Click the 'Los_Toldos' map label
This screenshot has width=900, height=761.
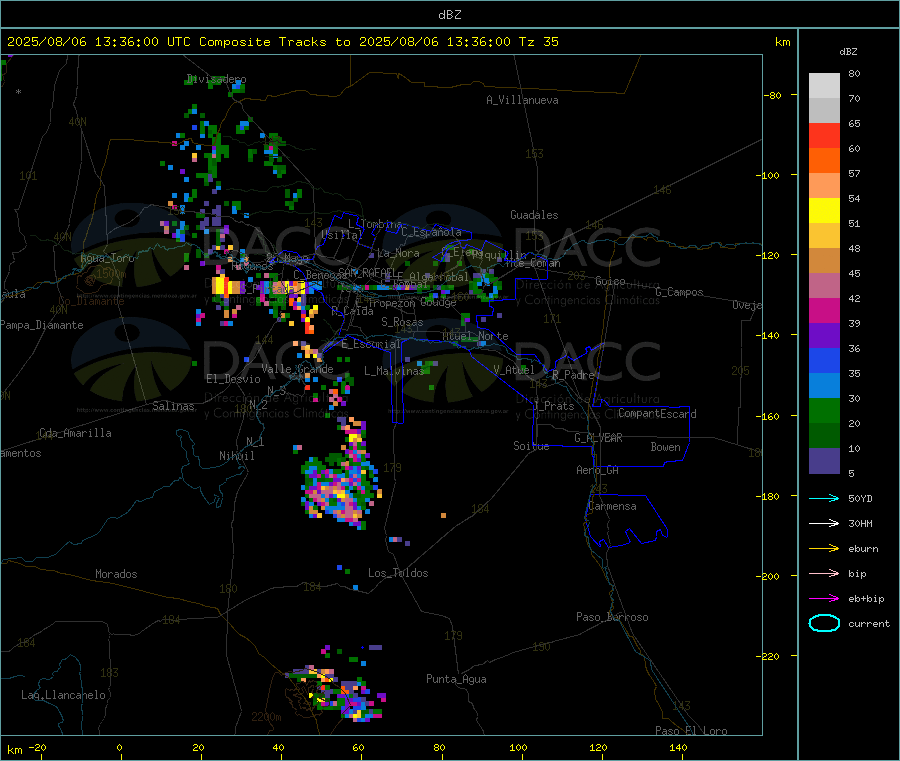tap(398, 573)
